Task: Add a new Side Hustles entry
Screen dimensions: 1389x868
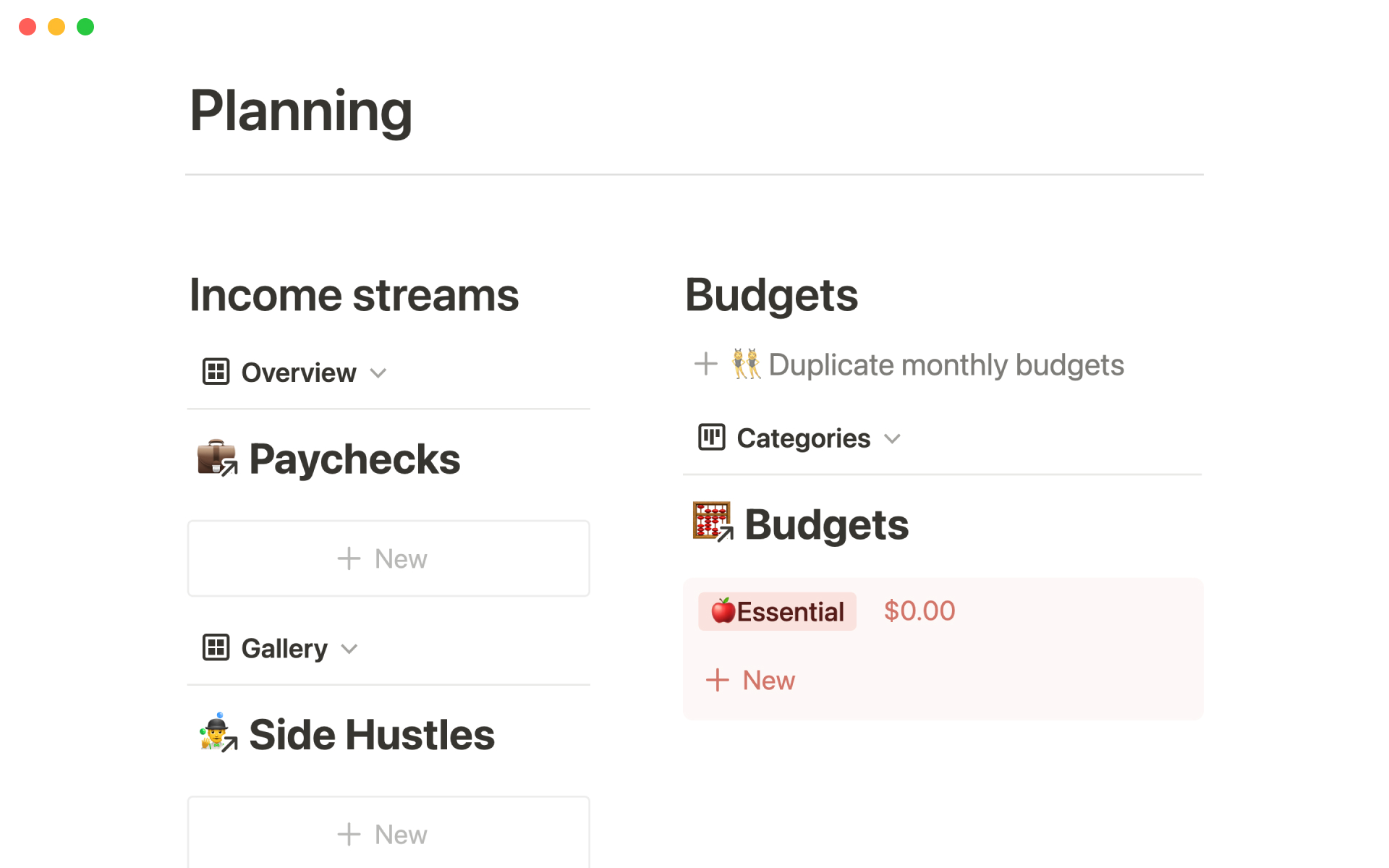Action: [x=388, y=834]
